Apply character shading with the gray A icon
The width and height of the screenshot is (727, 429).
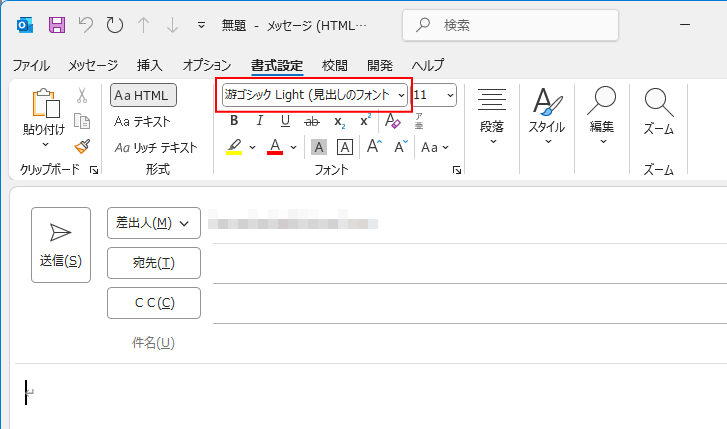point(319,147)
